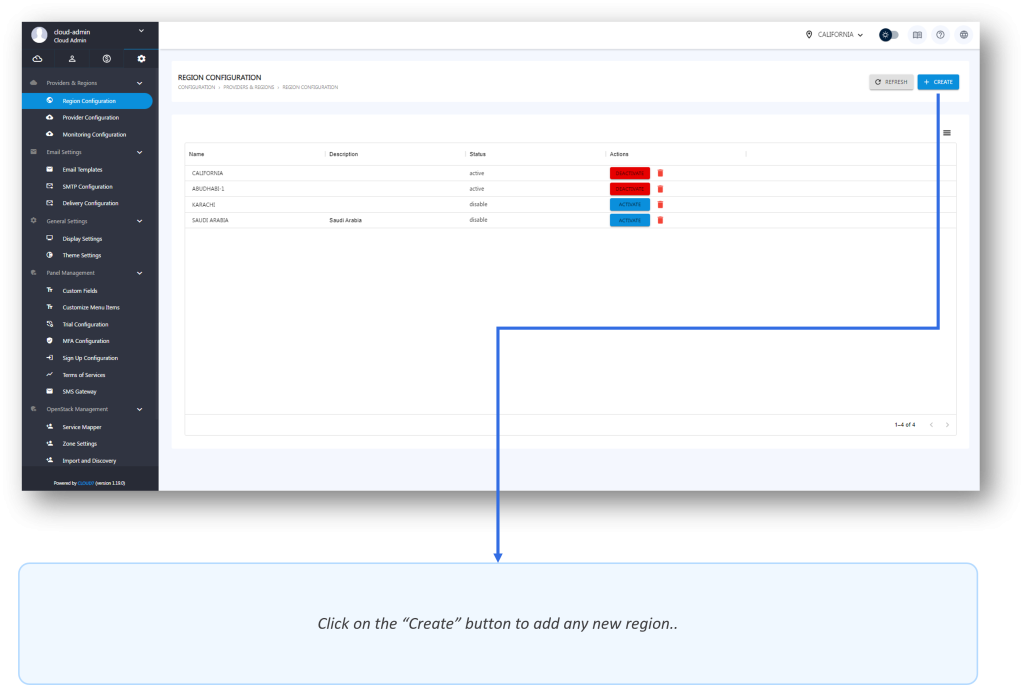
Task: Go to SMTP Configuration menu item
Action: point(87,187)
